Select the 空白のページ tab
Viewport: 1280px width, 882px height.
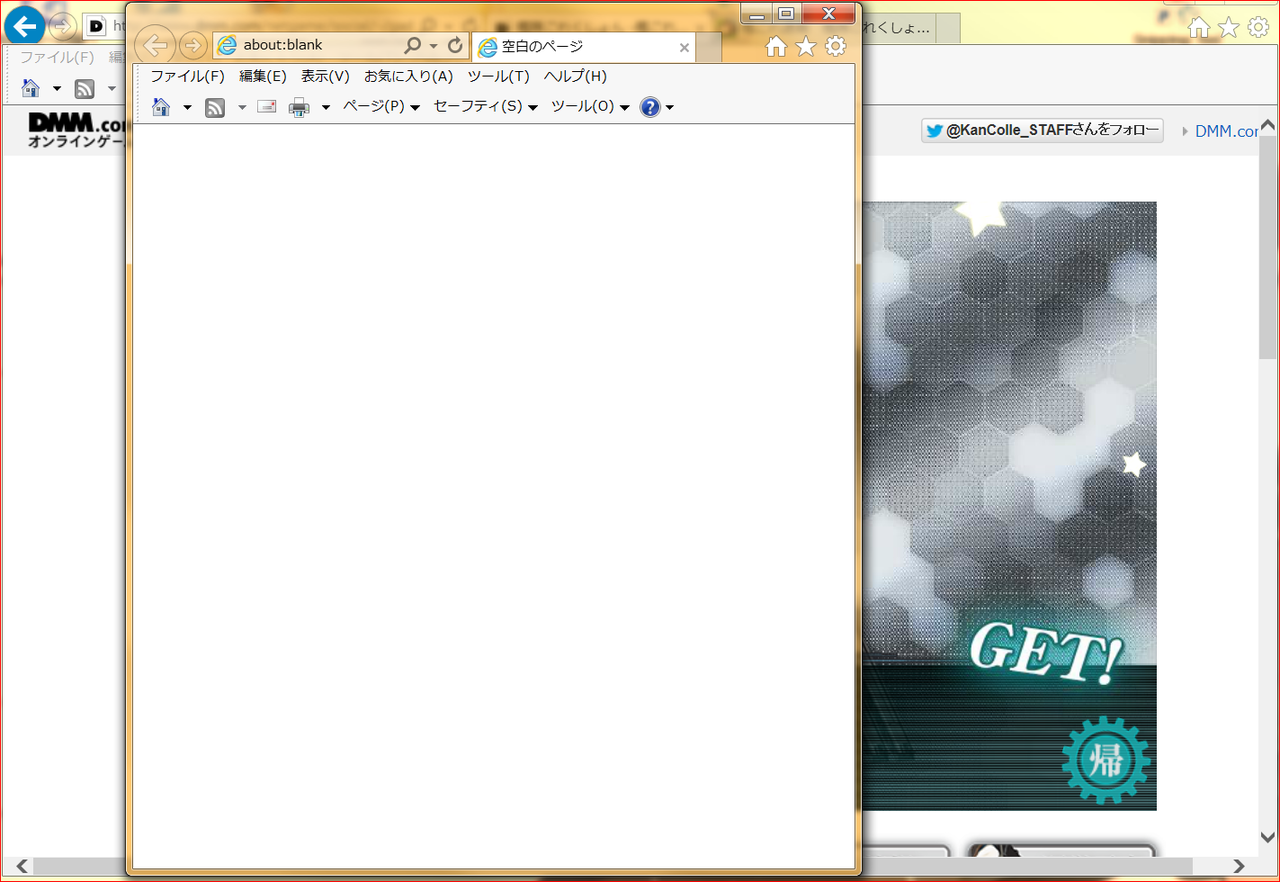(585, 47)
